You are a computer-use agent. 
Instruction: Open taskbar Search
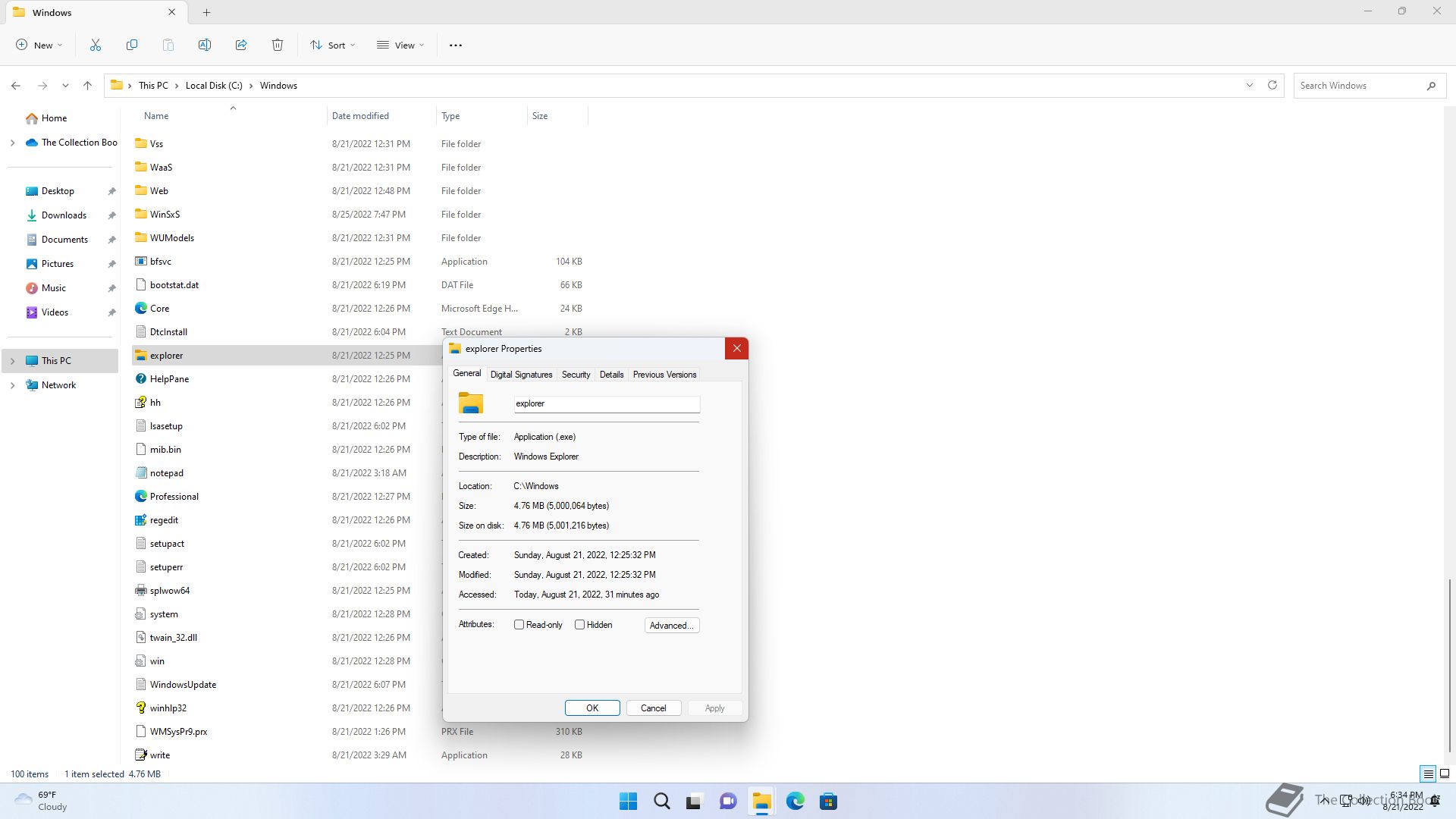(661, 802)
